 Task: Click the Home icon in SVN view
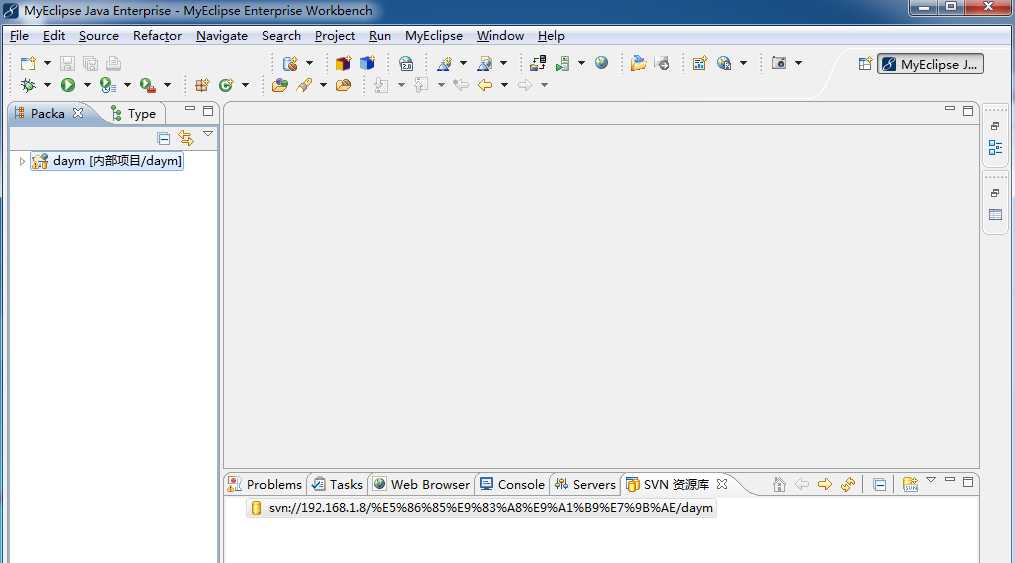(779, 484)
